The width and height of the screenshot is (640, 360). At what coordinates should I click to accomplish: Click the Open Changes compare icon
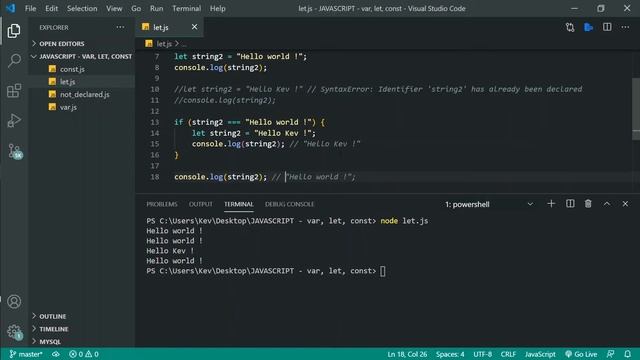pos(570,27)
